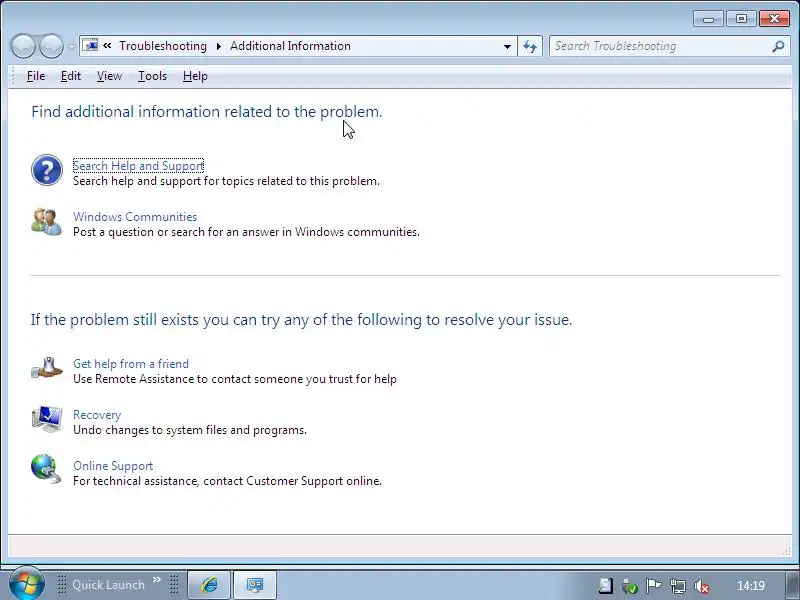Screen dimensions: 800x600
Task: Expand the Quick Launch overflow chevron
Action: coord(157,580)
